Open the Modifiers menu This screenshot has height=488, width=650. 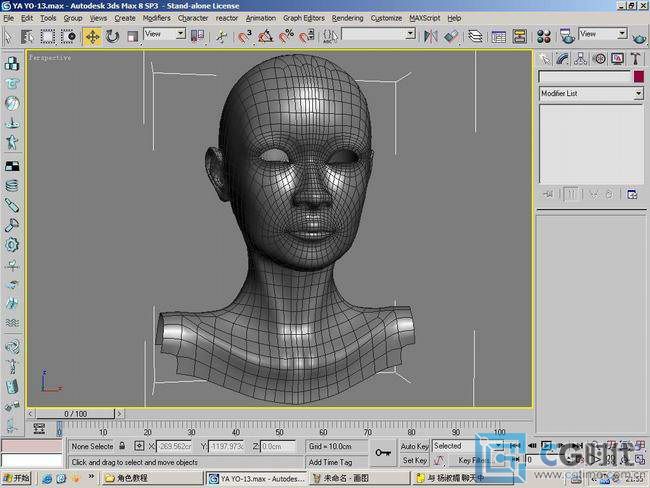tap(156, 18)
